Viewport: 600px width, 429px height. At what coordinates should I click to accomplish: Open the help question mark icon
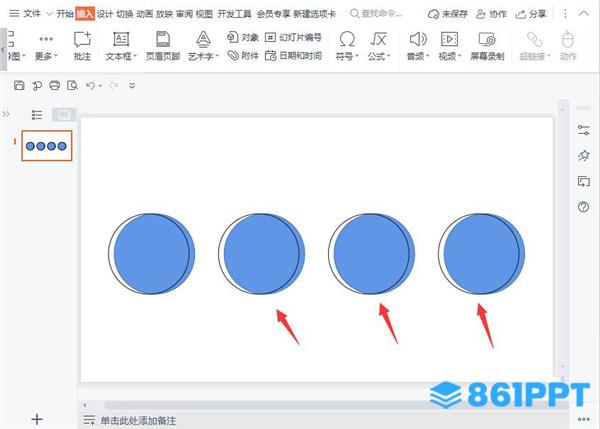[584, 207]
